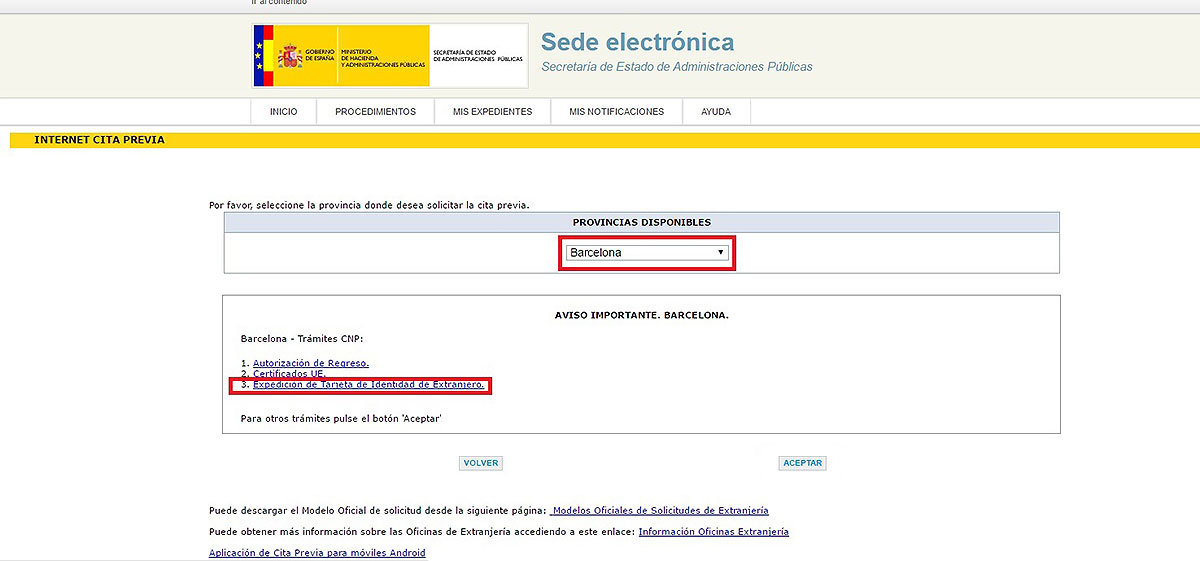The width and height of the screenshot is (1200, 561).
Task: Open the Cita Previa Android app link
Action: click(x=317, y=553)
